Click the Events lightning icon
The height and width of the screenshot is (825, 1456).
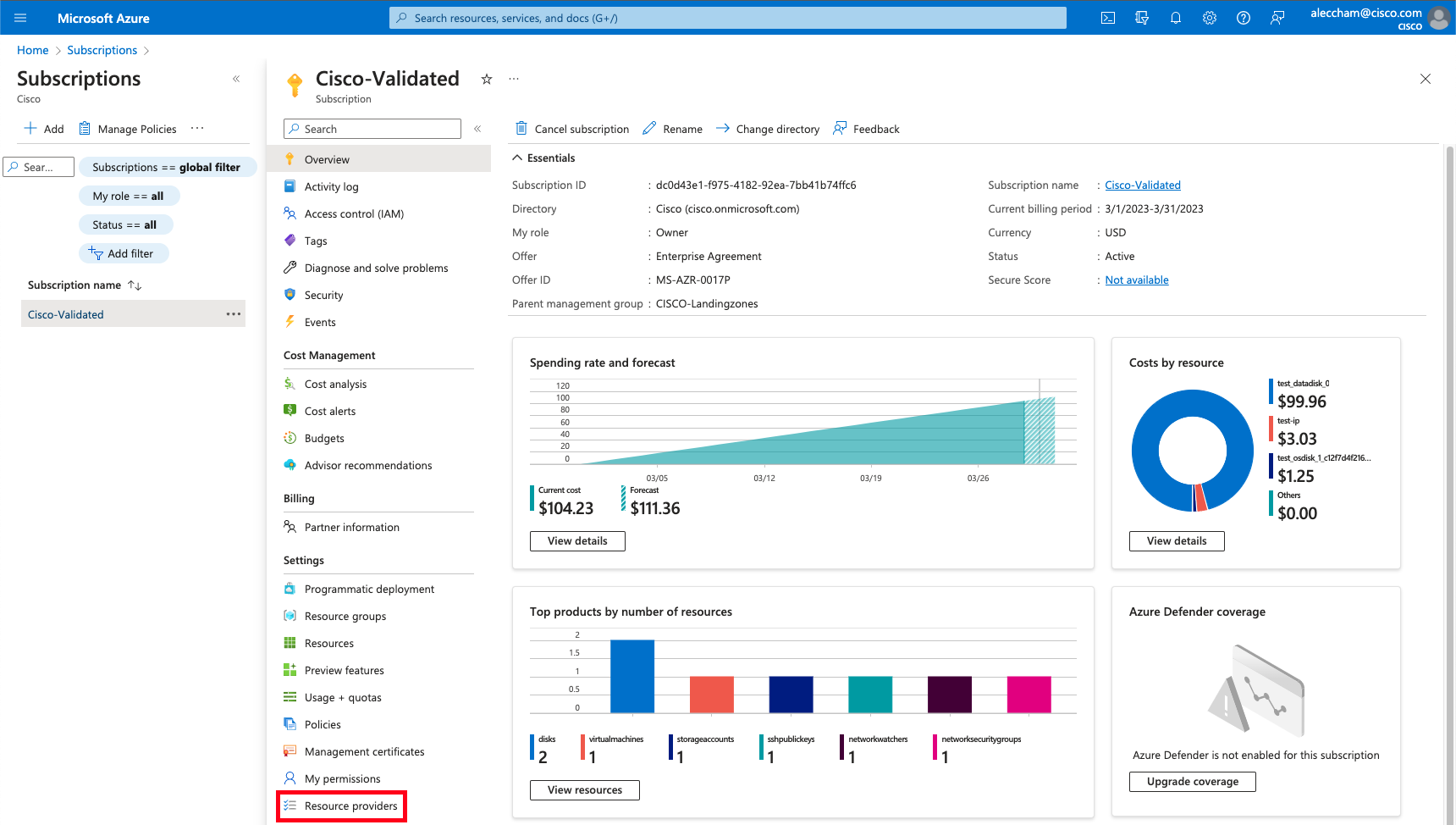290,322
